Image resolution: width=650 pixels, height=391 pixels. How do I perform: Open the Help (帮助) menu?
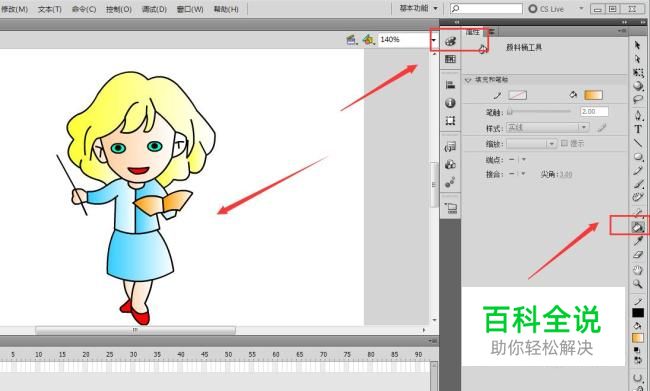click(x=226, y=9)
